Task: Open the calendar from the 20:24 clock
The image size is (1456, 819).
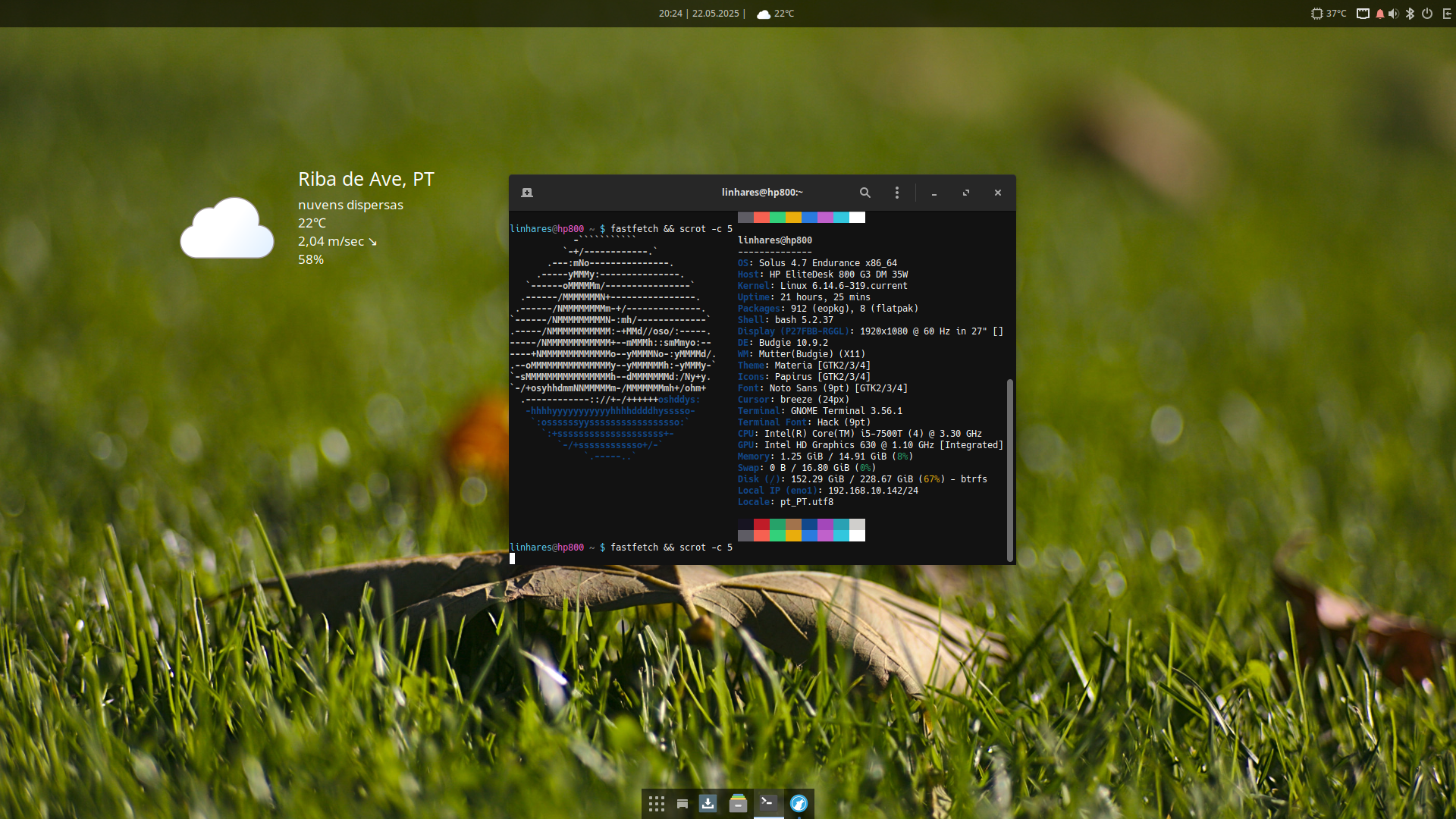Action: click(670, 14)
